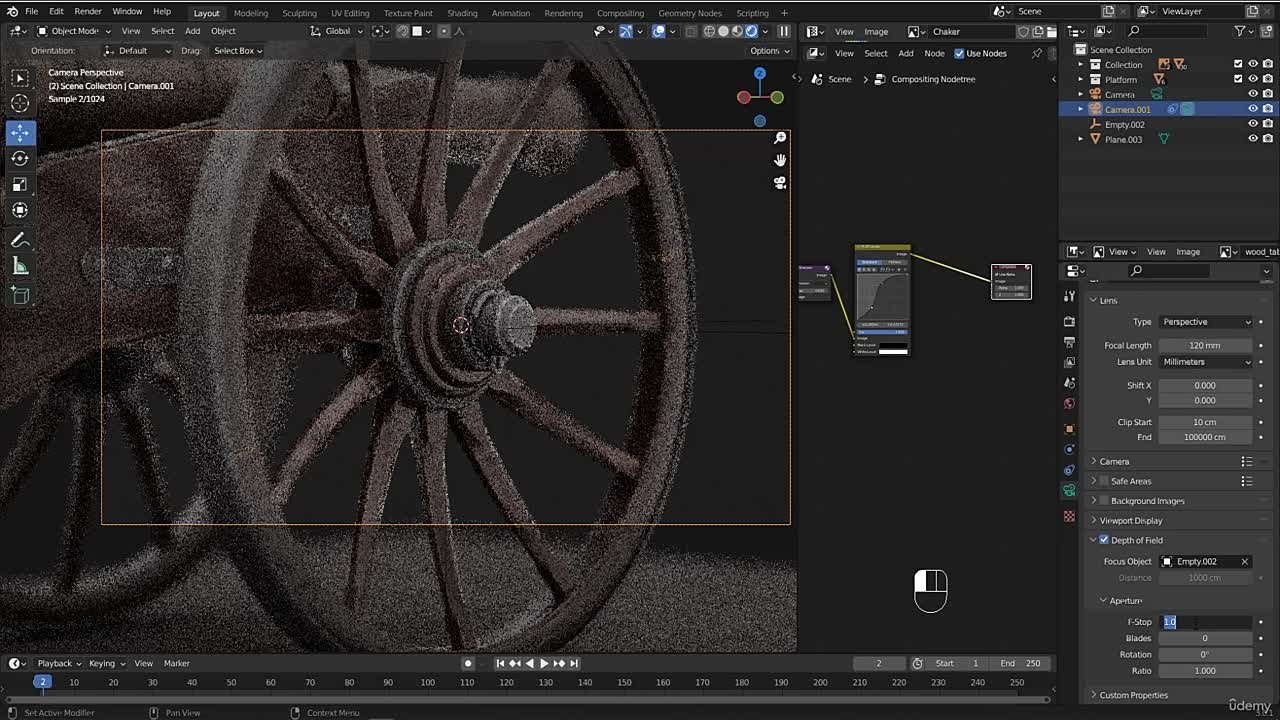Image resolution: width=1280 pixels, height=720 pixels.
Task: Select the Cursor tool in viewport toolbar
Action: click(20, 104)
